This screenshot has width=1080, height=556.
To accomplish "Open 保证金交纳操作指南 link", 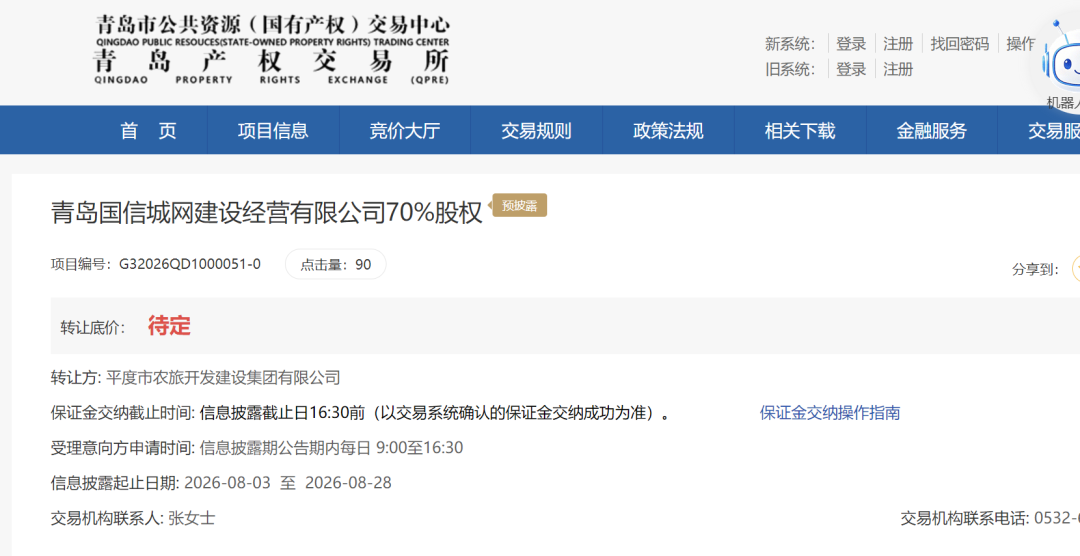I will (x=830, y=413).
